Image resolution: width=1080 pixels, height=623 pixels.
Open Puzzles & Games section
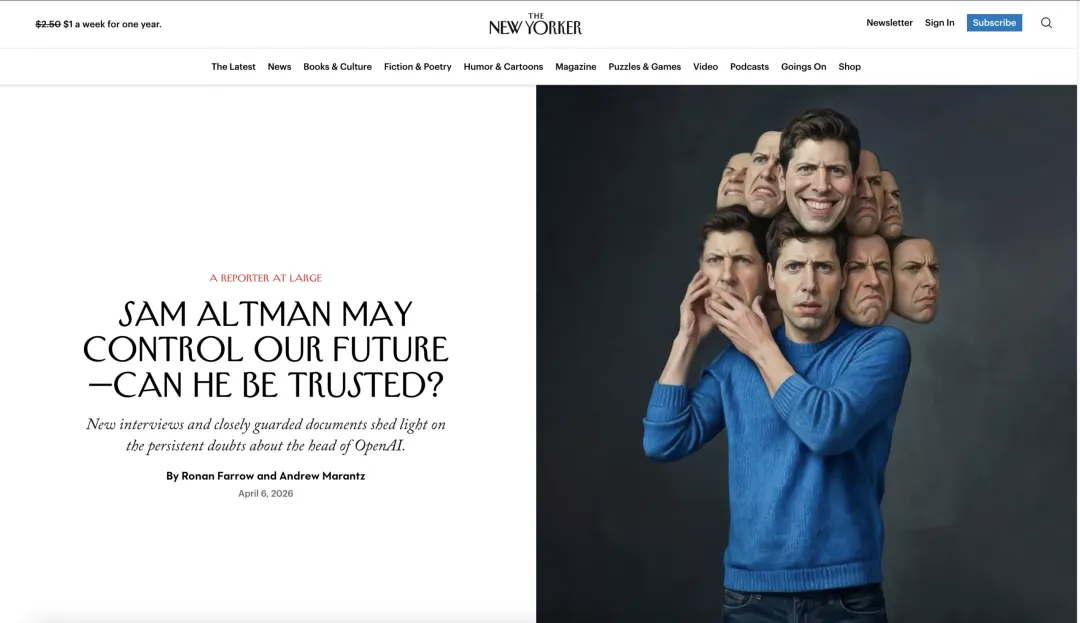tap(645, 67)
